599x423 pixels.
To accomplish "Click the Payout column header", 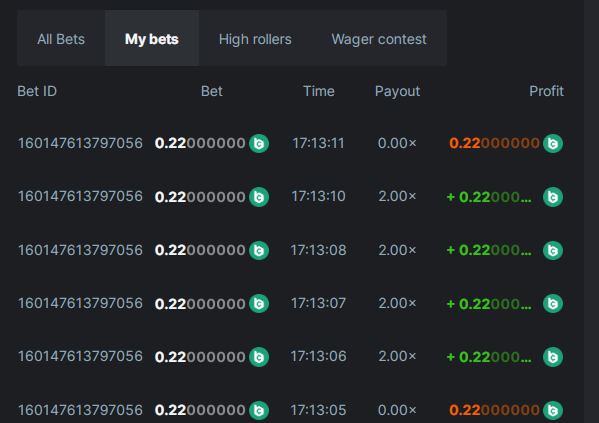I will tap(397, 92).
